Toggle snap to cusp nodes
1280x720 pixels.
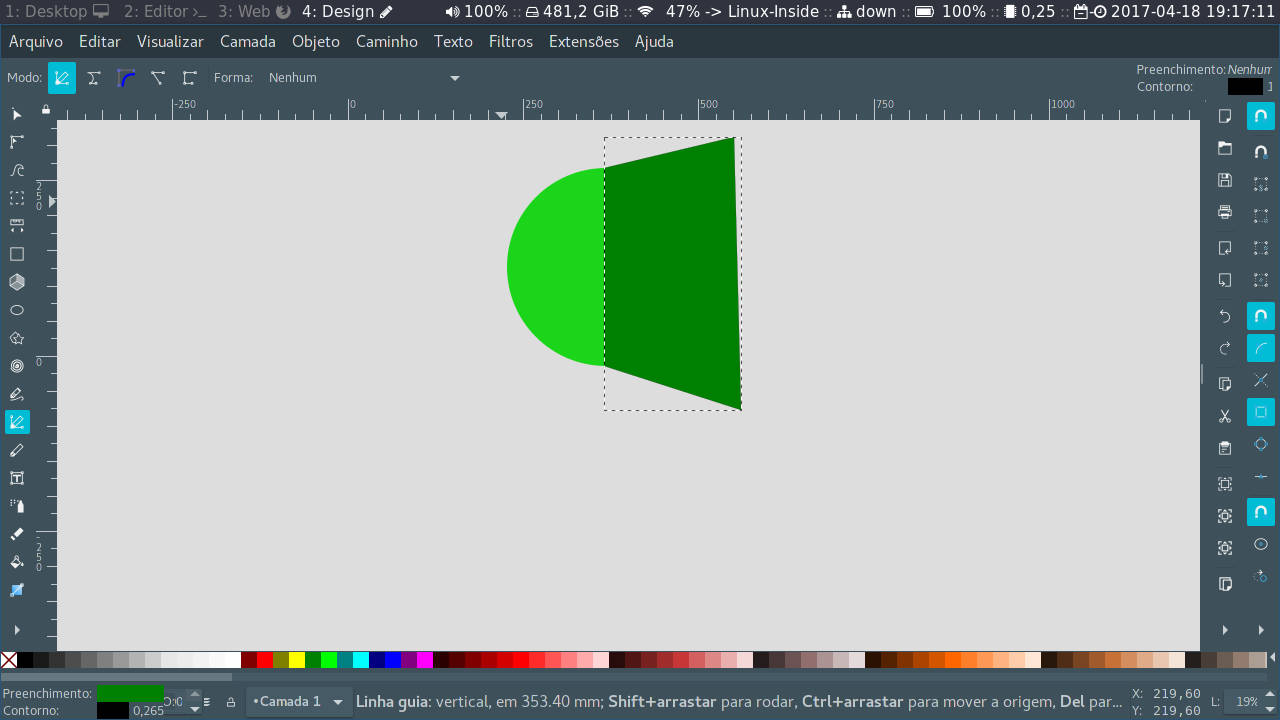[1261, 412]
